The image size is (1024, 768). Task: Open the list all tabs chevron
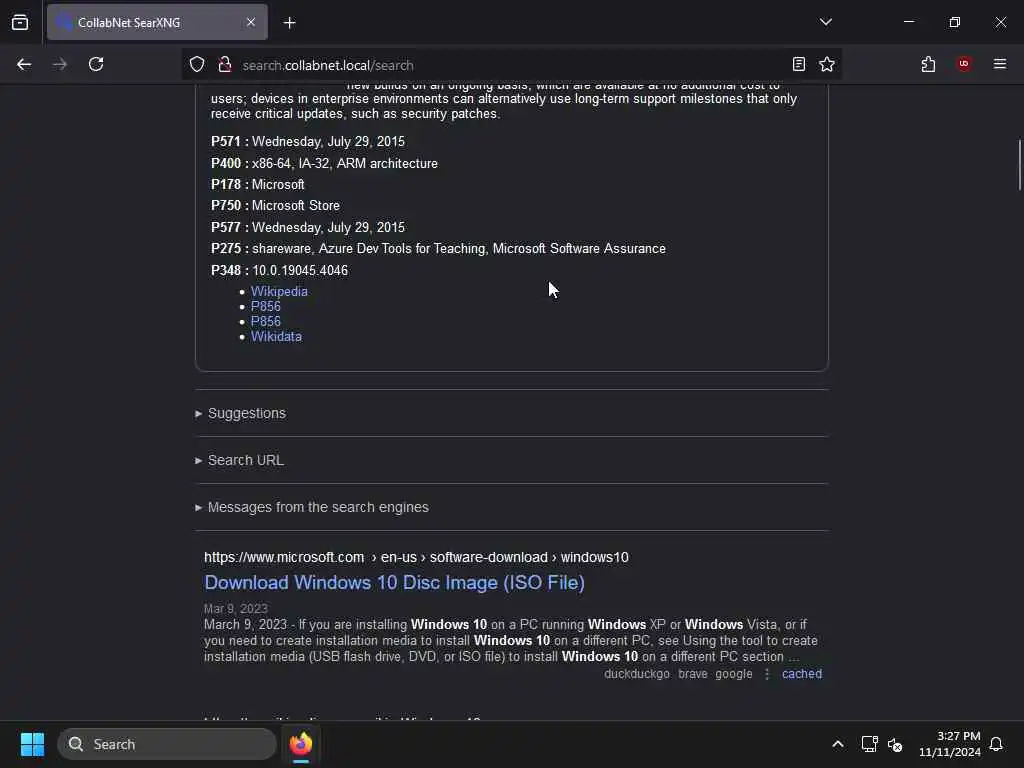tap(825, 22)
